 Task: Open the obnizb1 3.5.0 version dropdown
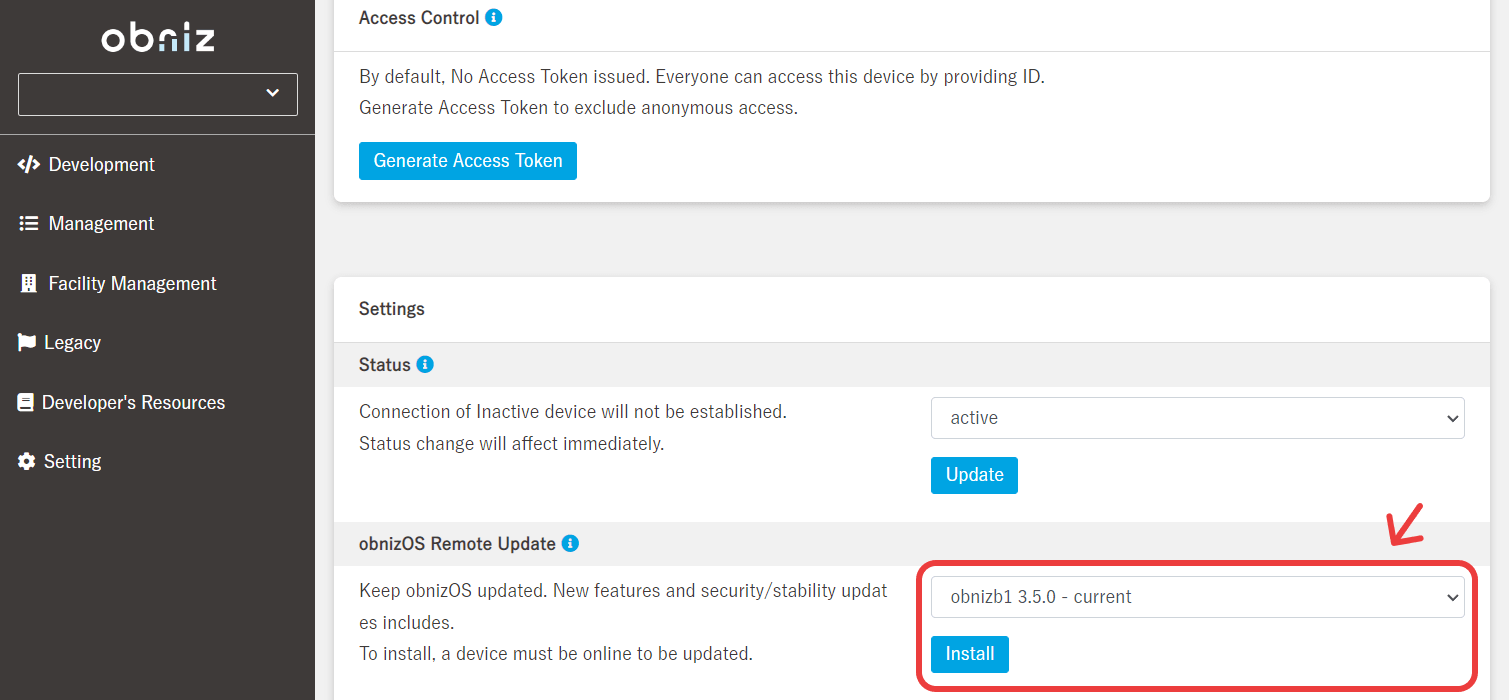pyautogui.click(x=1197, y=597)
